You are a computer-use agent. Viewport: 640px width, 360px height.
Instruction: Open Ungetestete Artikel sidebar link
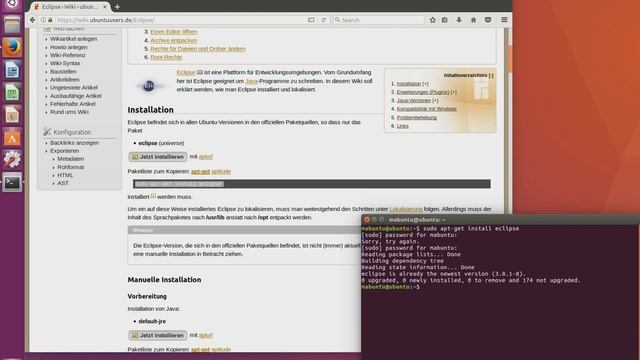pyautogui.click(x=74, y=87)
